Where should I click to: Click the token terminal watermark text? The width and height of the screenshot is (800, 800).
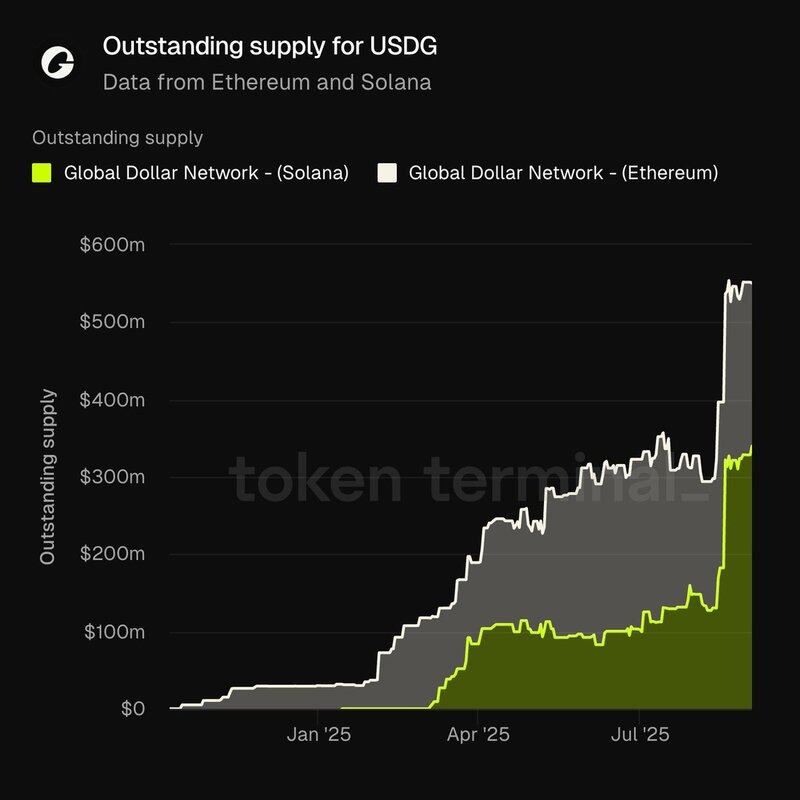tap(469, 479)
